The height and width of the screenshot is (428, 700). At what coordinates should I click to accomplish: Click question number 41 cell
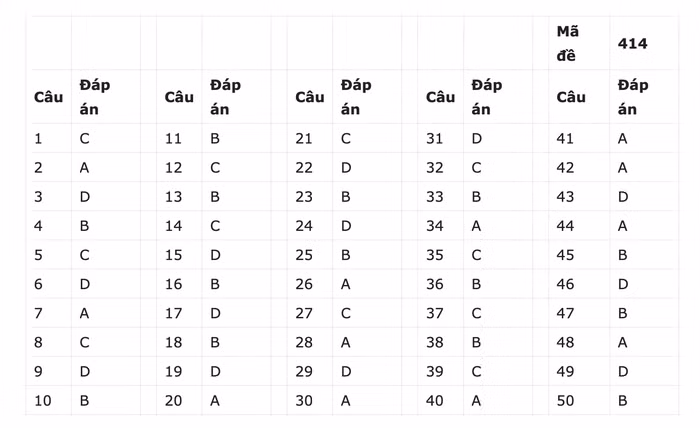[x=565, y=139]
